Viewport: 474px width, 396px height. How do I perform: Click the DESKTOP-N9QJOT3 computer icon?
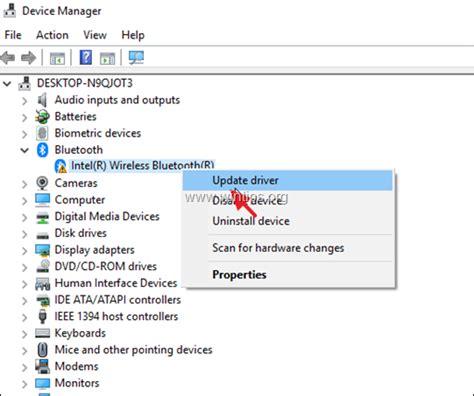(x=25, y=83)
